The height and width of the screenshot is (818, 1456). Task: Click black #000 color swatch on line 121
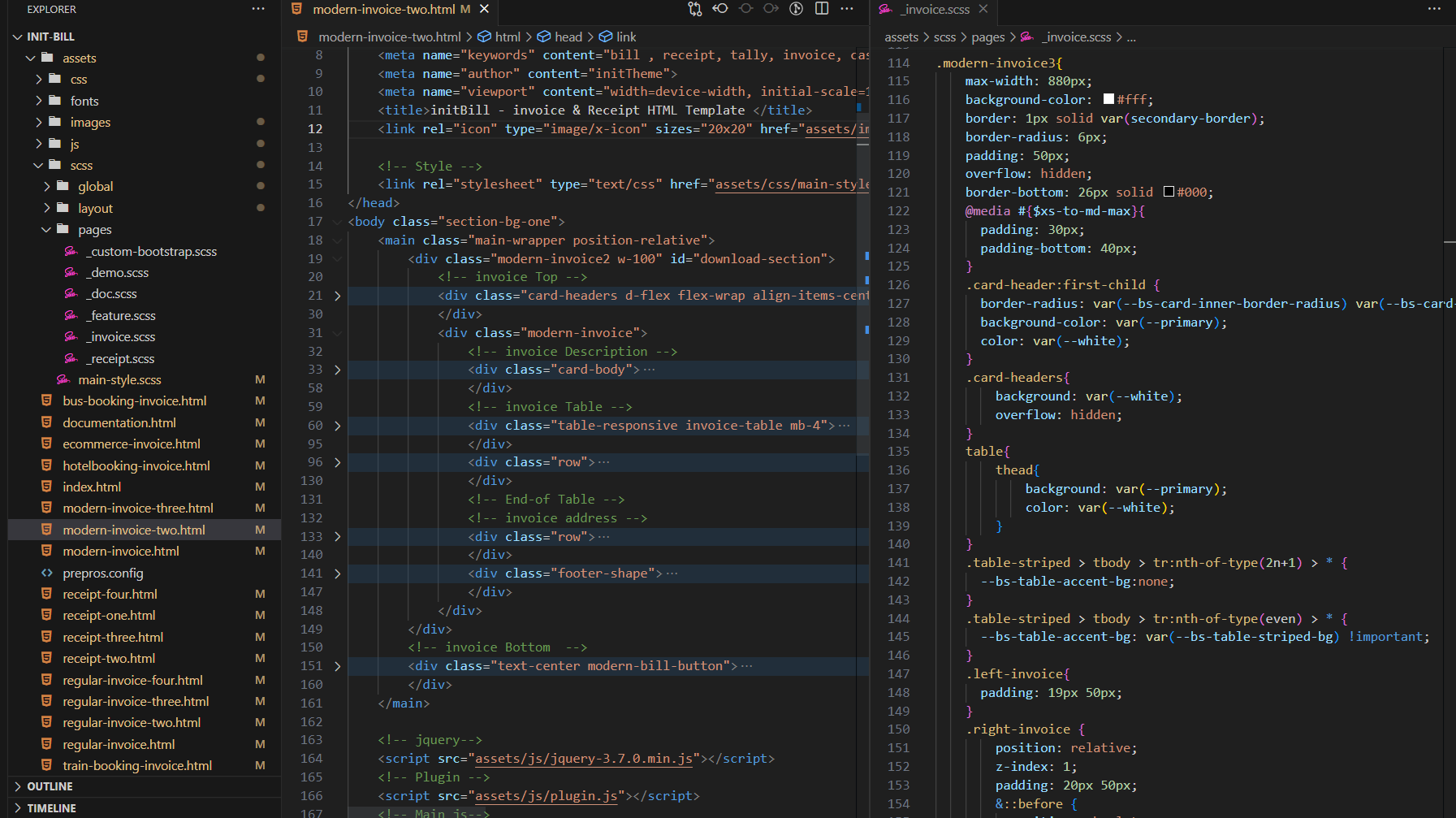(1169, 192)
